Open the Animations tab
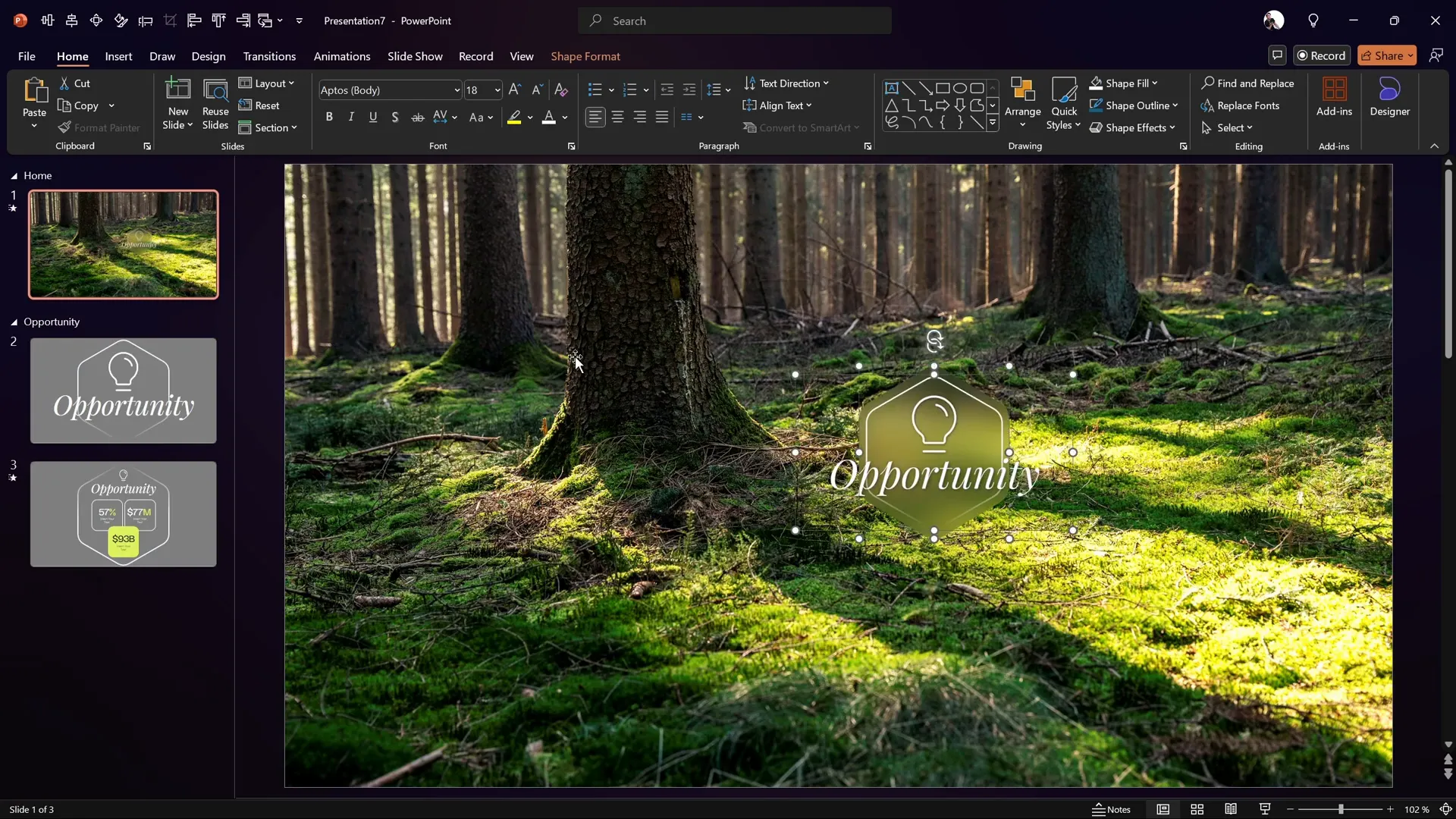Screen dimensions: 1456x819 [342, 56]
